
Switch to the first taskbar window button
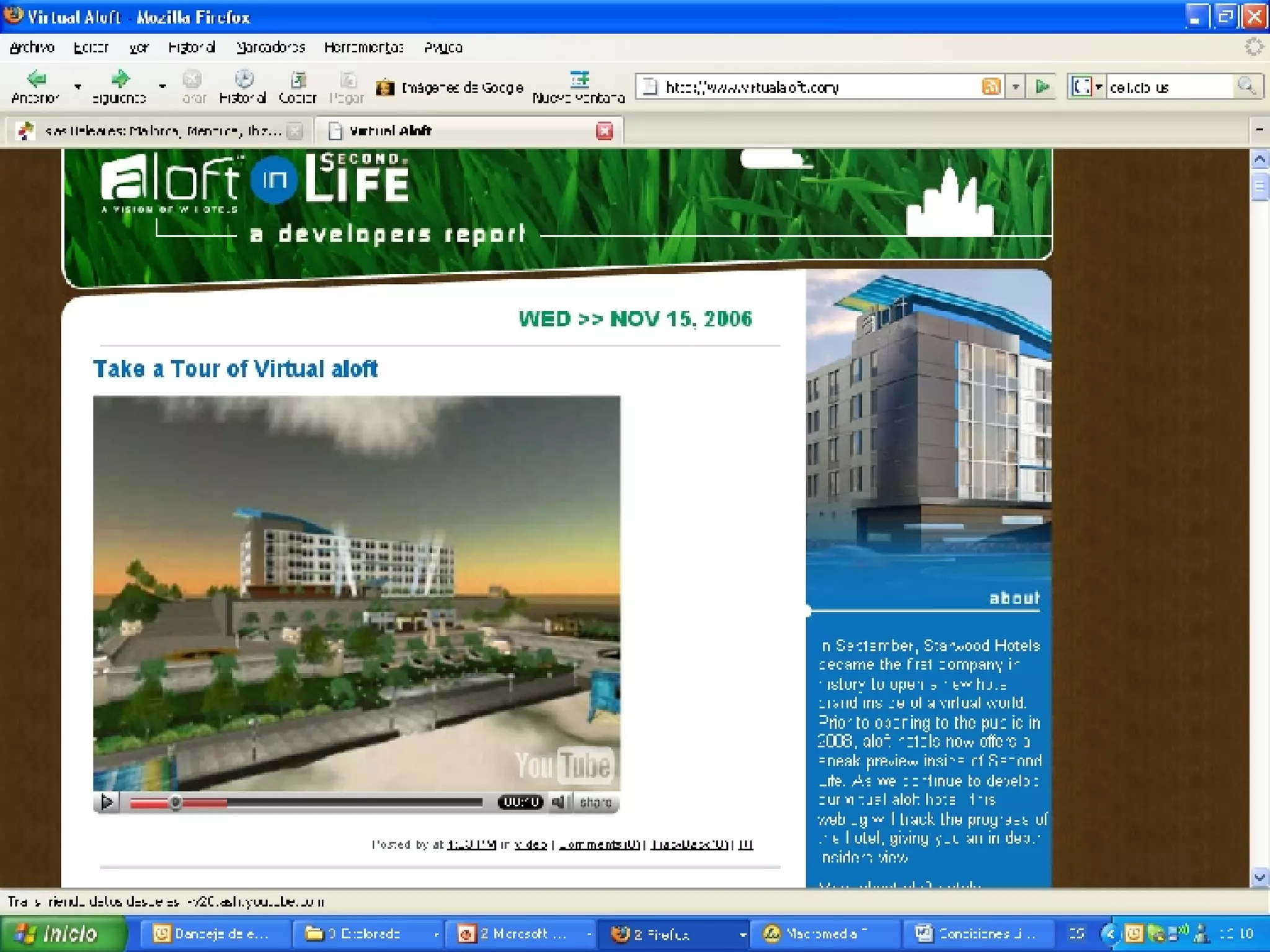pyautogui.click(x=215, y=933)
